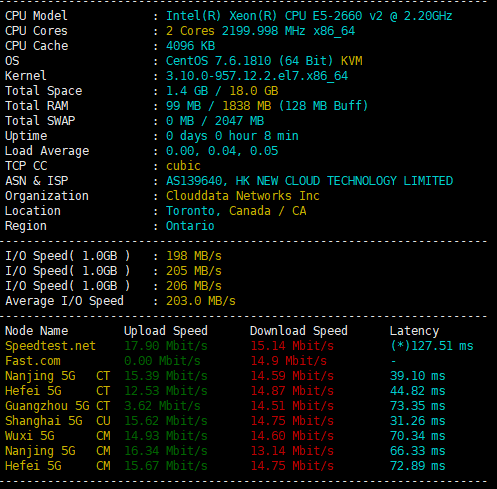This screenshot has width=497, height=489.
Task: Click the Upload Speed column header
Action: click(x=166, y=331)
